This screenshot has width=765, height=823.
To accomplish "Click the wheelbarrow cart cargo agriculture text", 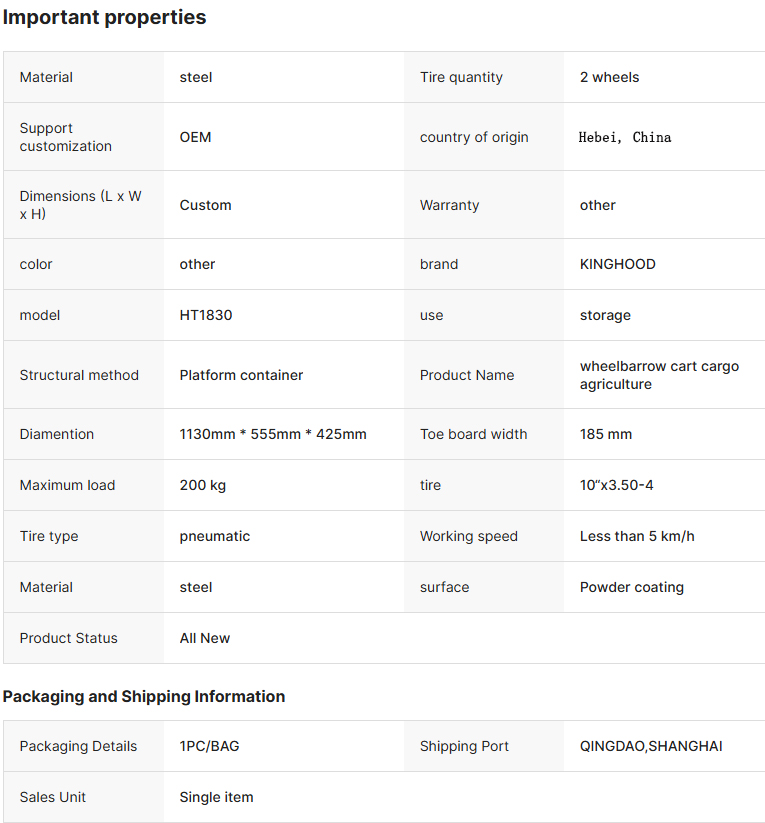I will pyautogui.click(x=659, y=375).
